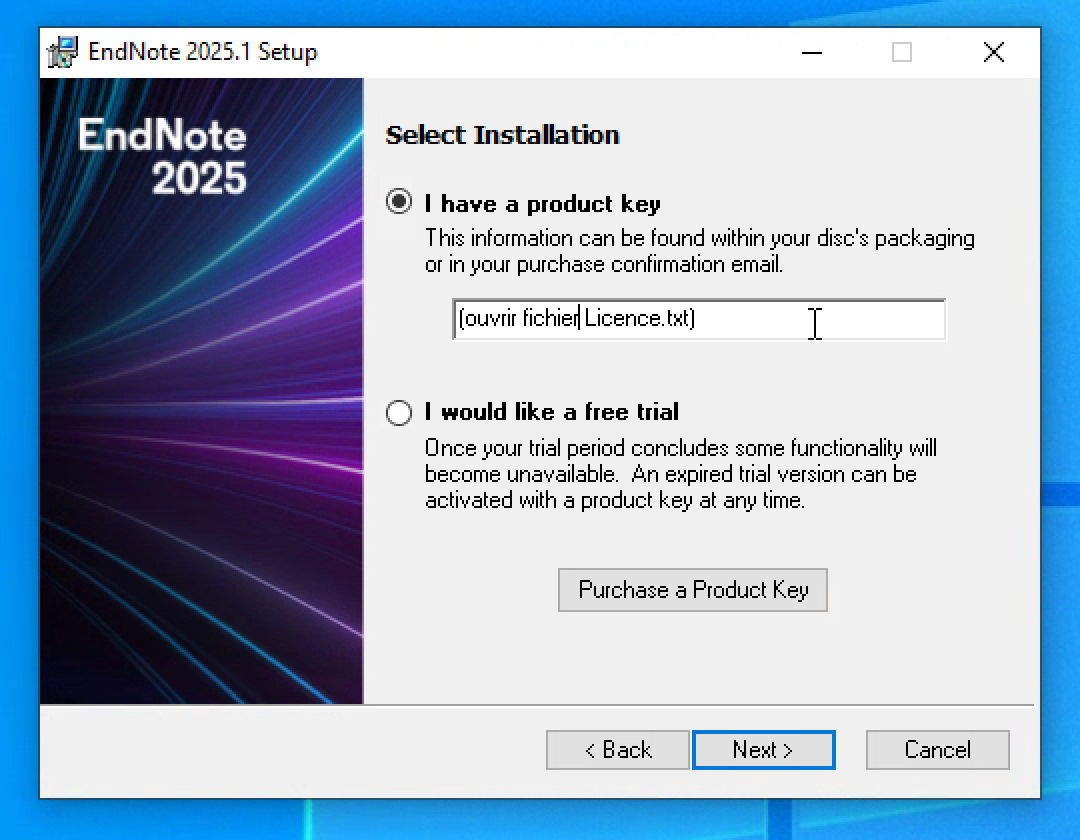This screenshot has width=1080, height=840.
Task: Proceed by clicking Next >
Action: pyautogui.click(x=763, y=750)
